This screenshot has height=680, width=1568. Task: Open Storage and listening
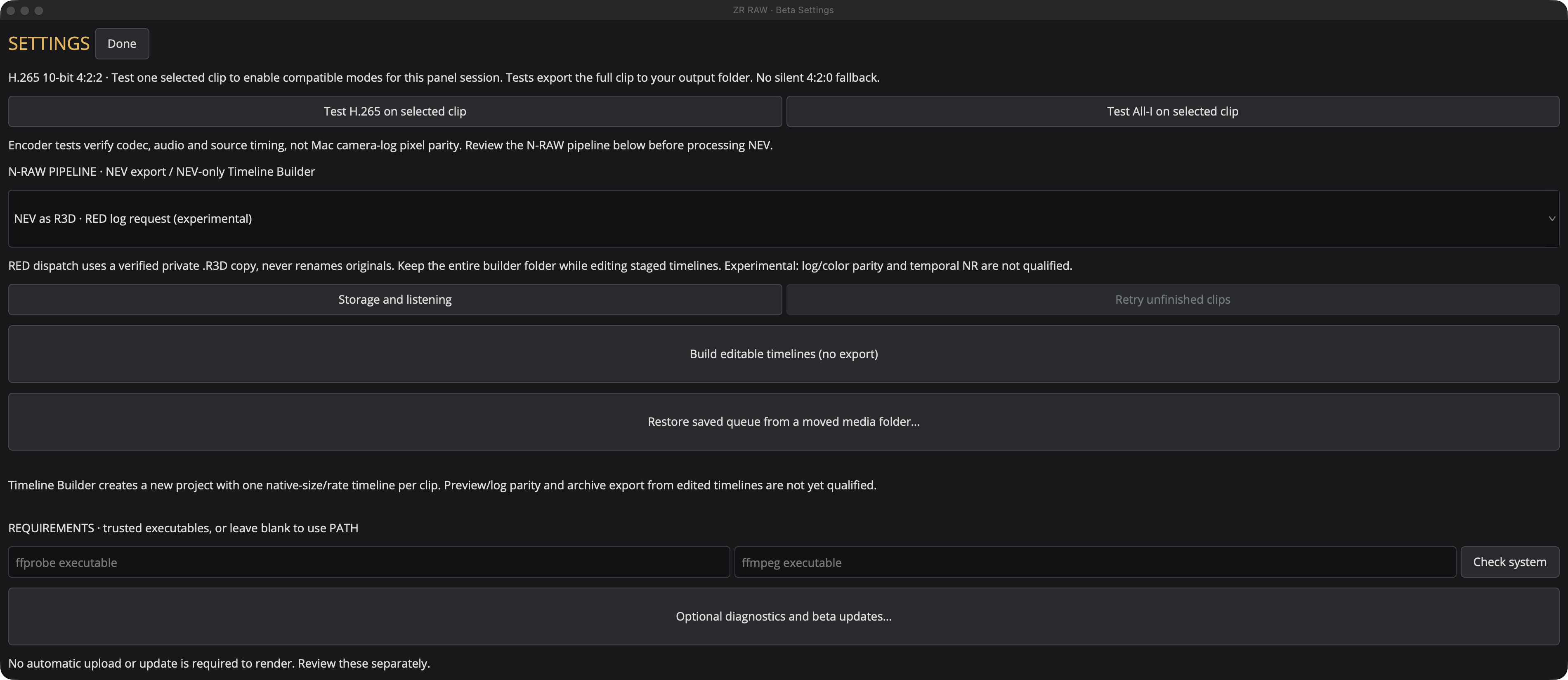(x=394, y=300)
